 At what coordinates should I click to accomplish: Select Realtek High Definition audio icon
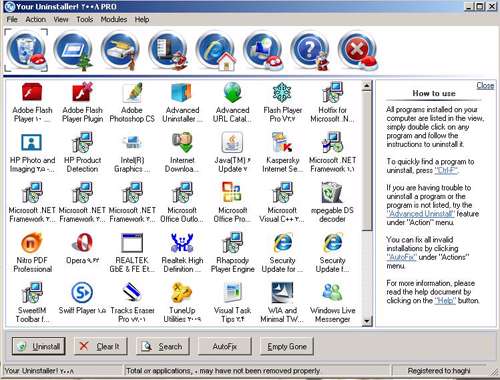tap(182, 242)
